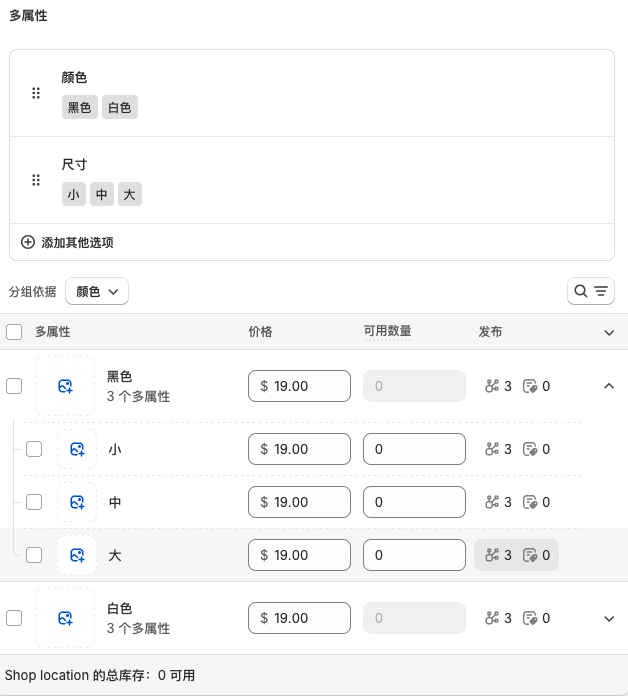Check the 中 variant checkbox

pyautogui.click(x=34, y=502)
